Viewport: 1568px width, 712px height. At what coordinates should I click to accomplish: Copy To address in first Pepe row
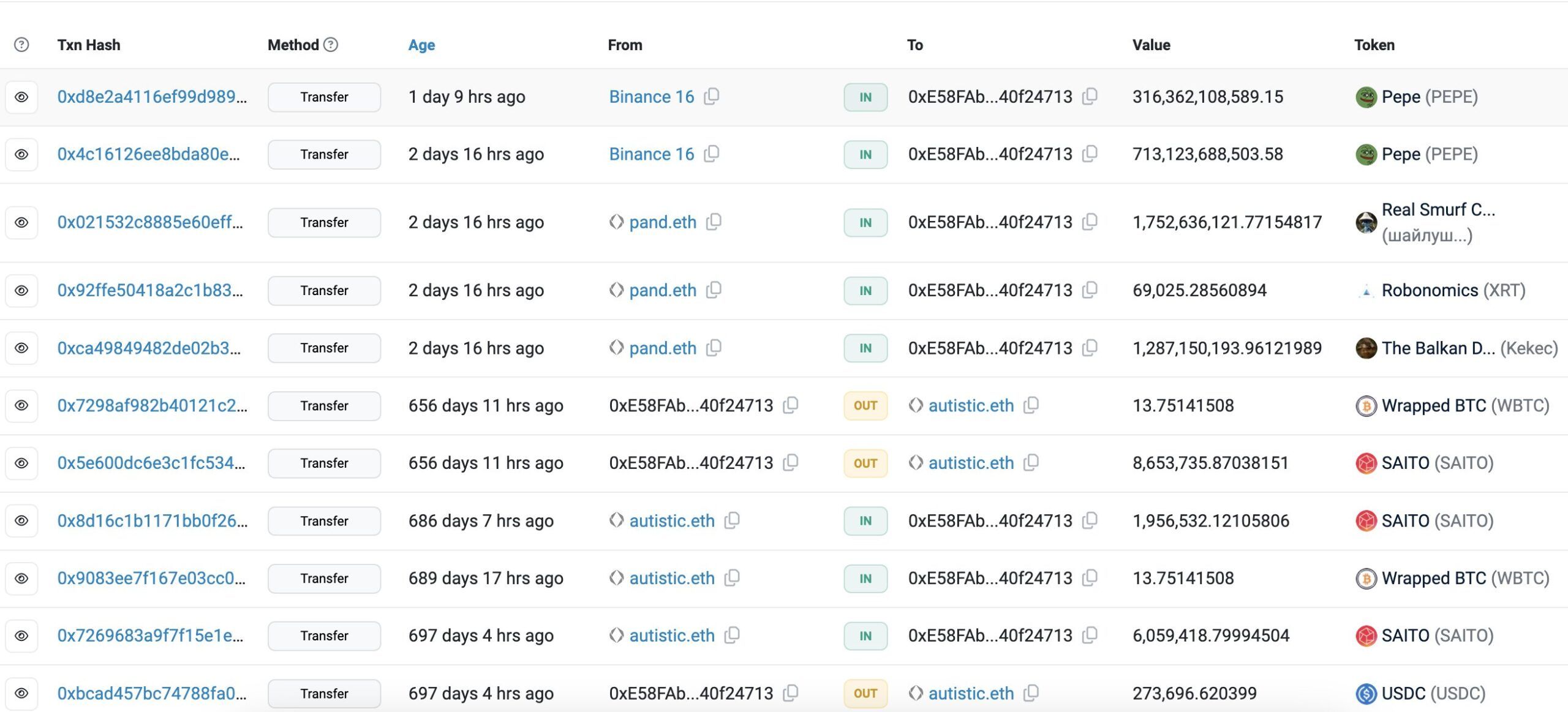[x=1090, y=97]
